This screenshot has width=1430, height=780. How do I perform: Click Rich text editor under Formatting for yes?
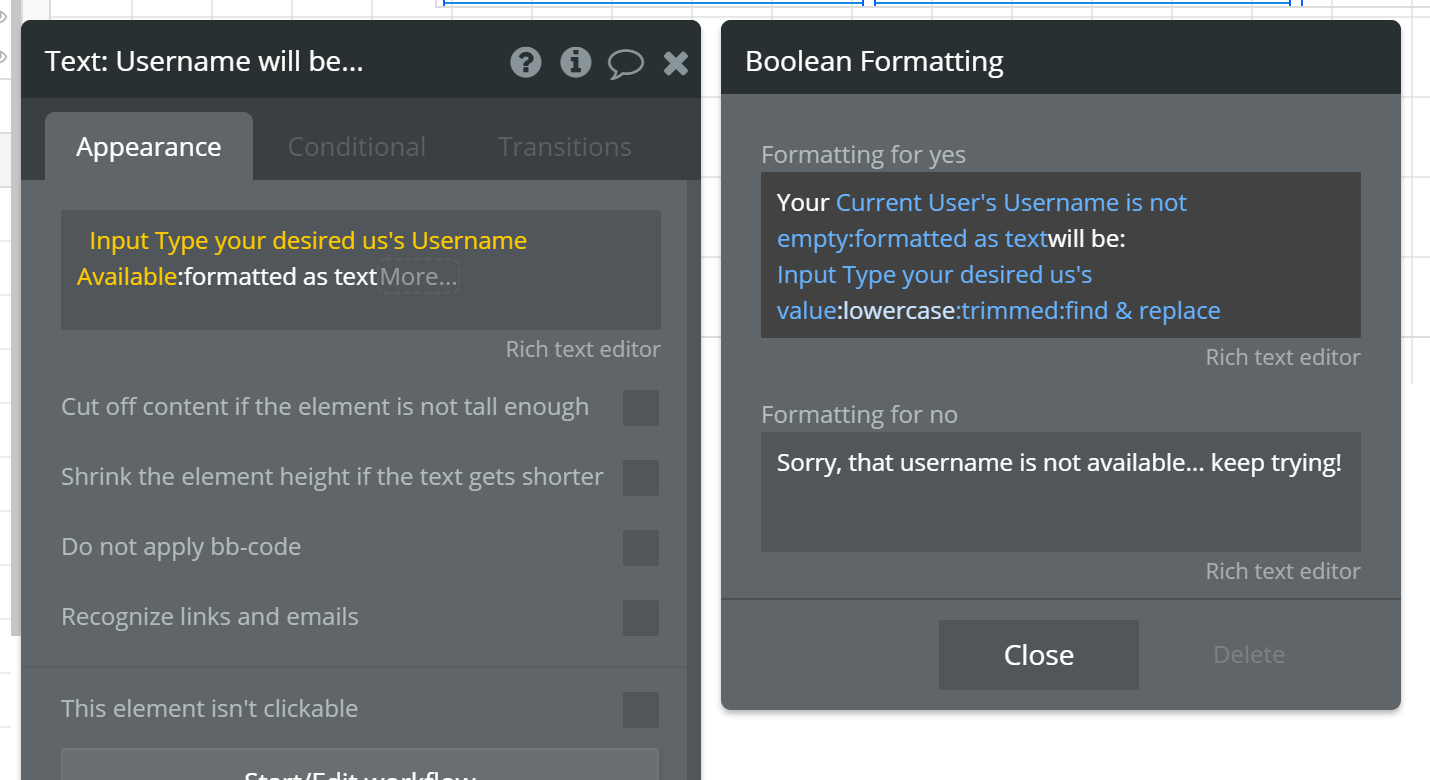click(x=1282, y=358)
